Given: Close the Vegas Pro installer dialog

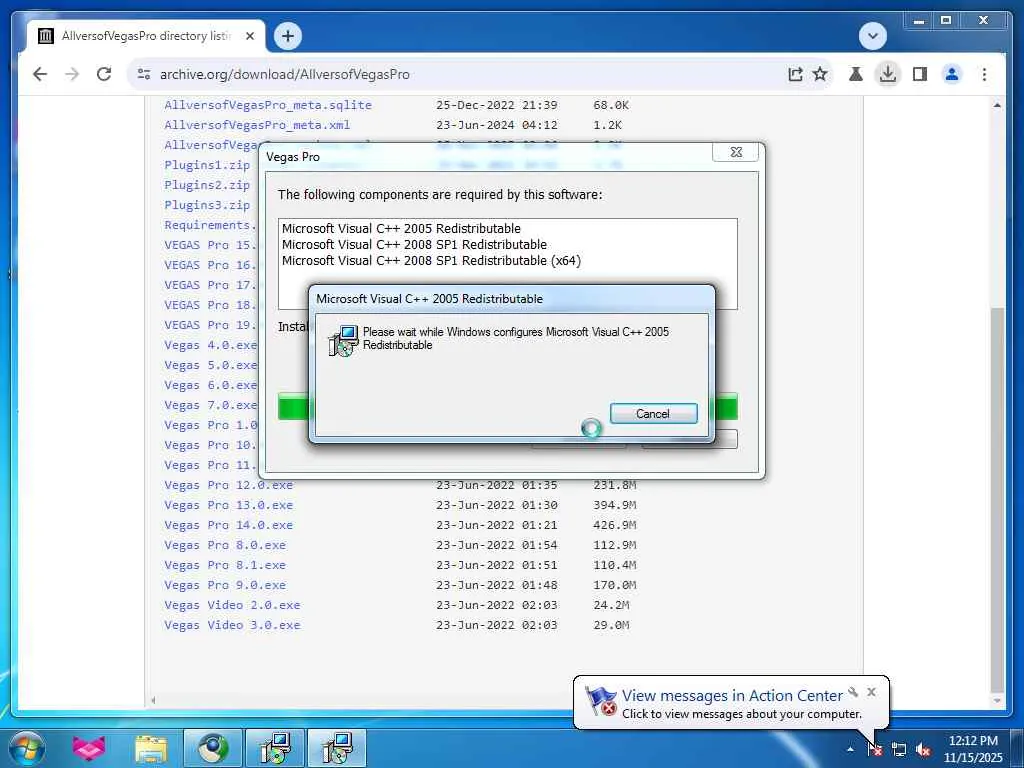Looking at the screenshot, I should point(735,152).
